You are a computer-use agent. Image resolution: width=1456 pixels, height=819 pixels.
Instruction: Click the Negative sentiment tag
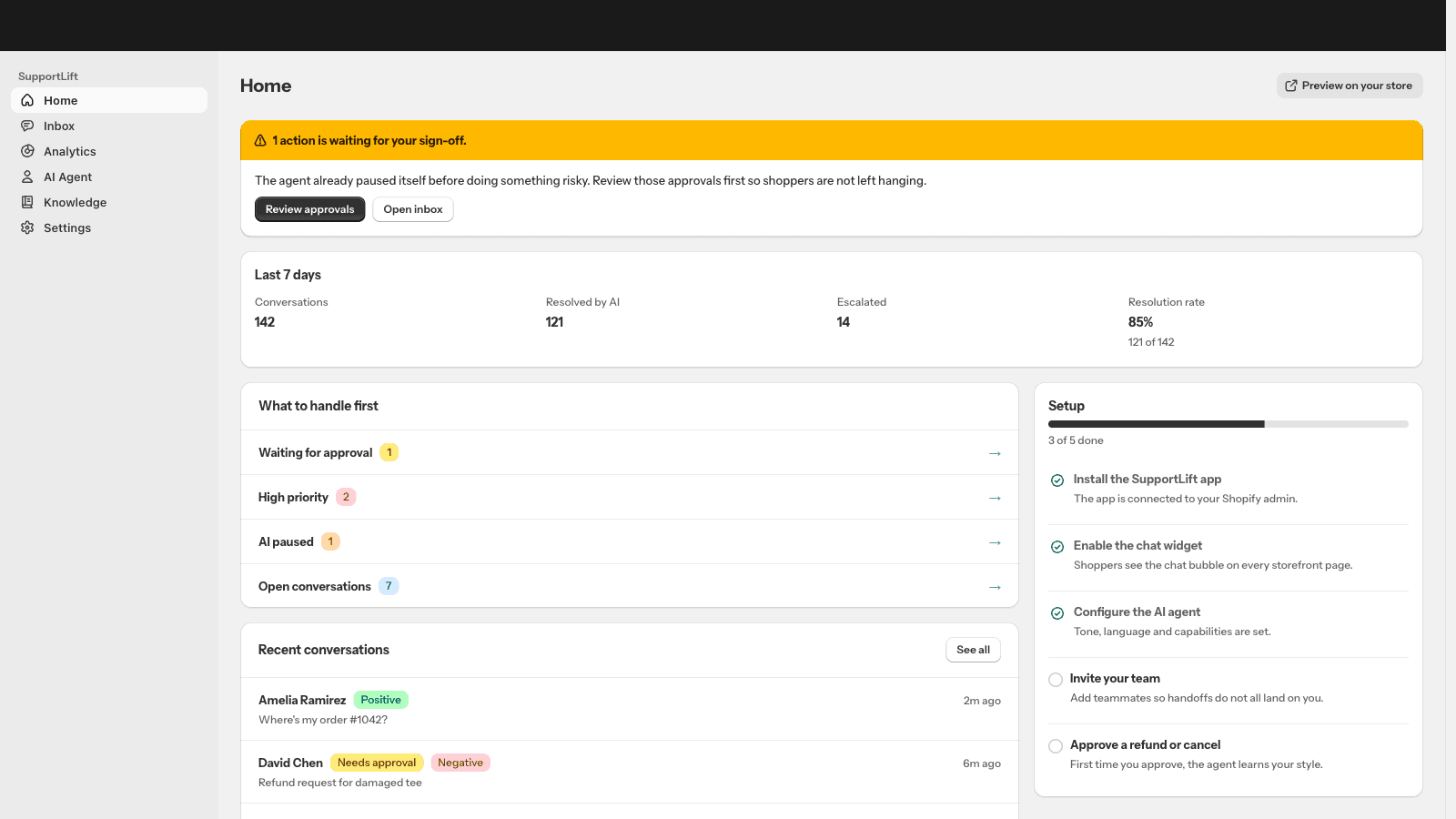pos(460,763)
